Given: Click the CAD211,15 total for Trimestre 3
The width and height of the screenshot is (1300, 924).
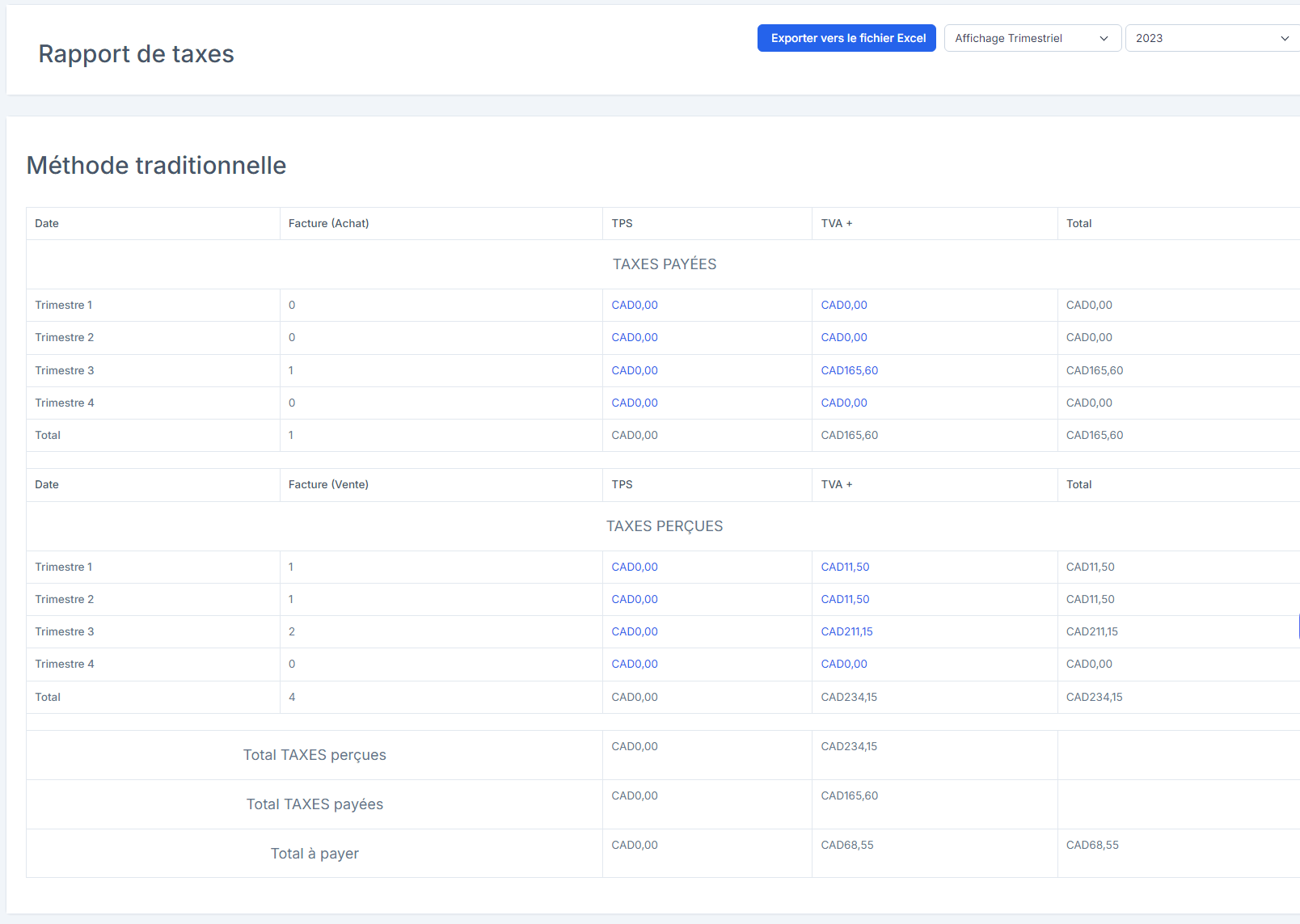Looking at the screenshot, I should [x=1092, y=631].
